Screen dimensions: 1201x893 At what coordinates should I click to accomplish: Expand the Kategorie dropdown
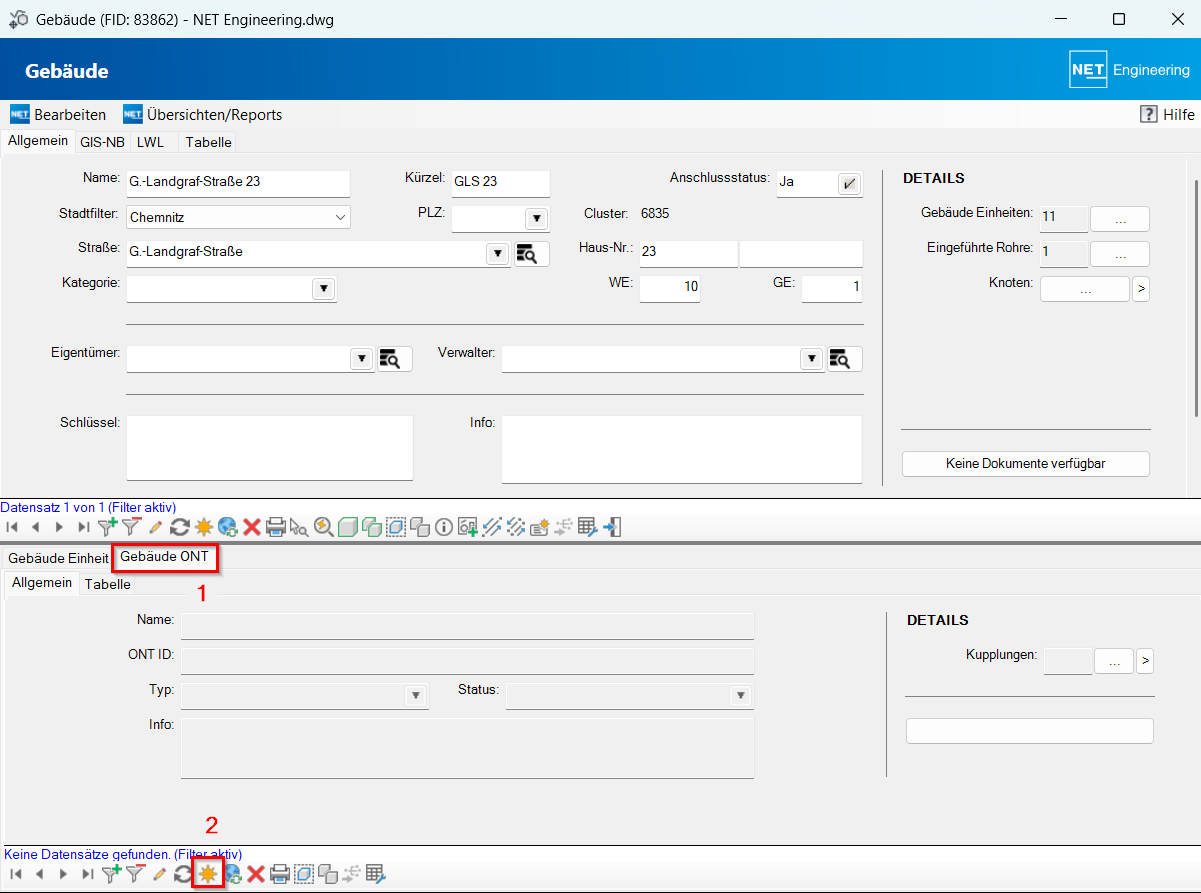tap(323, 289)
